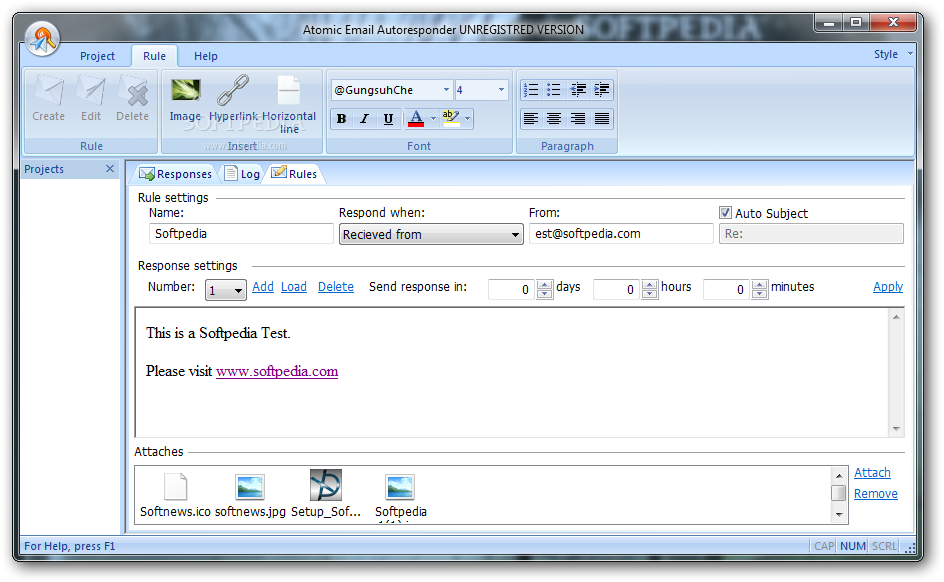Image resolution: width=944 pixels, height=582 pixels.
Task: Click the days number field
Action: (512, 289)
